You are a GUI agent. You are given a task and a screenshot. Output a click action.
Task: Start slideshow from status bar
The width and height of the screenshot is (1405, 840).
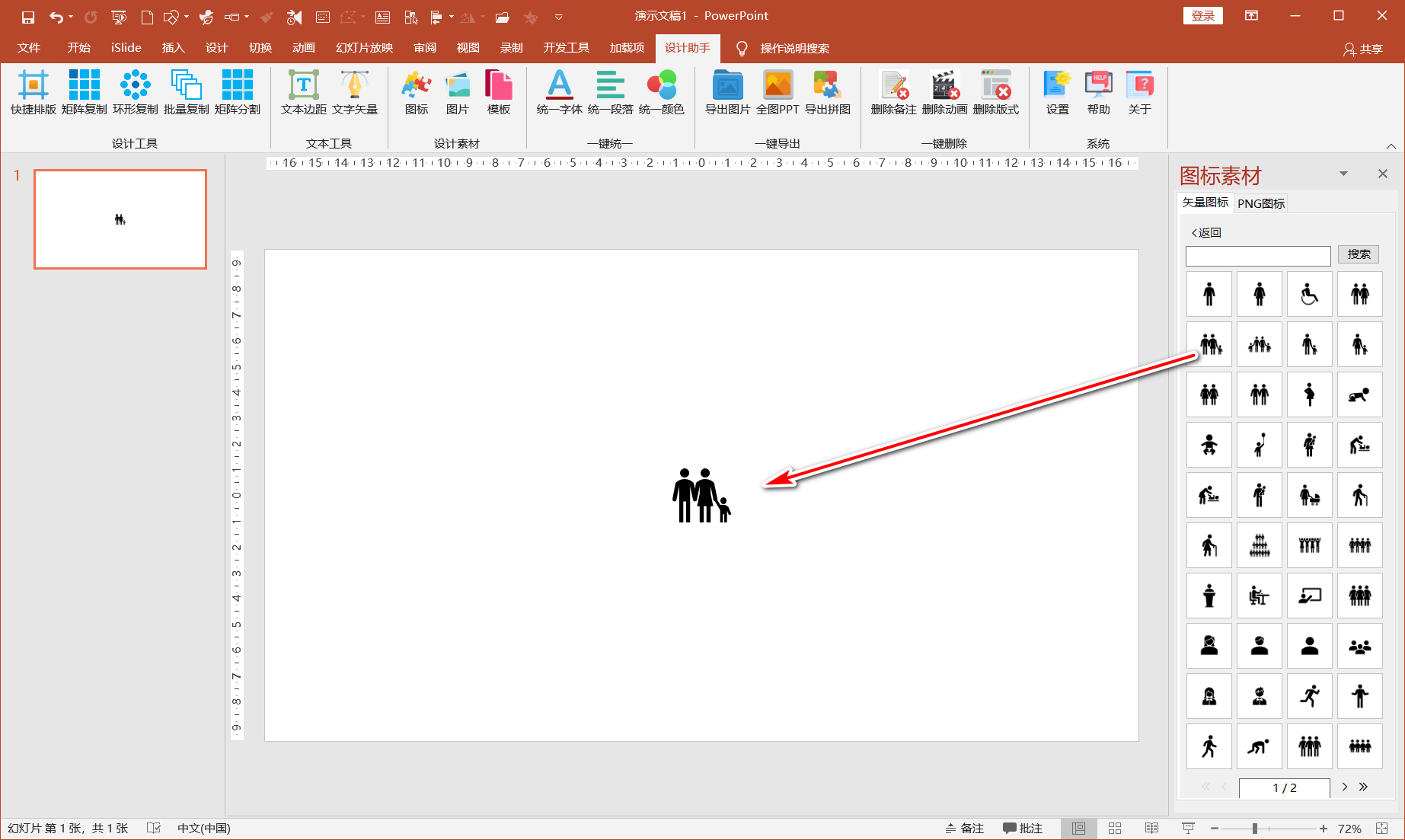click(x=1188, y=829)
